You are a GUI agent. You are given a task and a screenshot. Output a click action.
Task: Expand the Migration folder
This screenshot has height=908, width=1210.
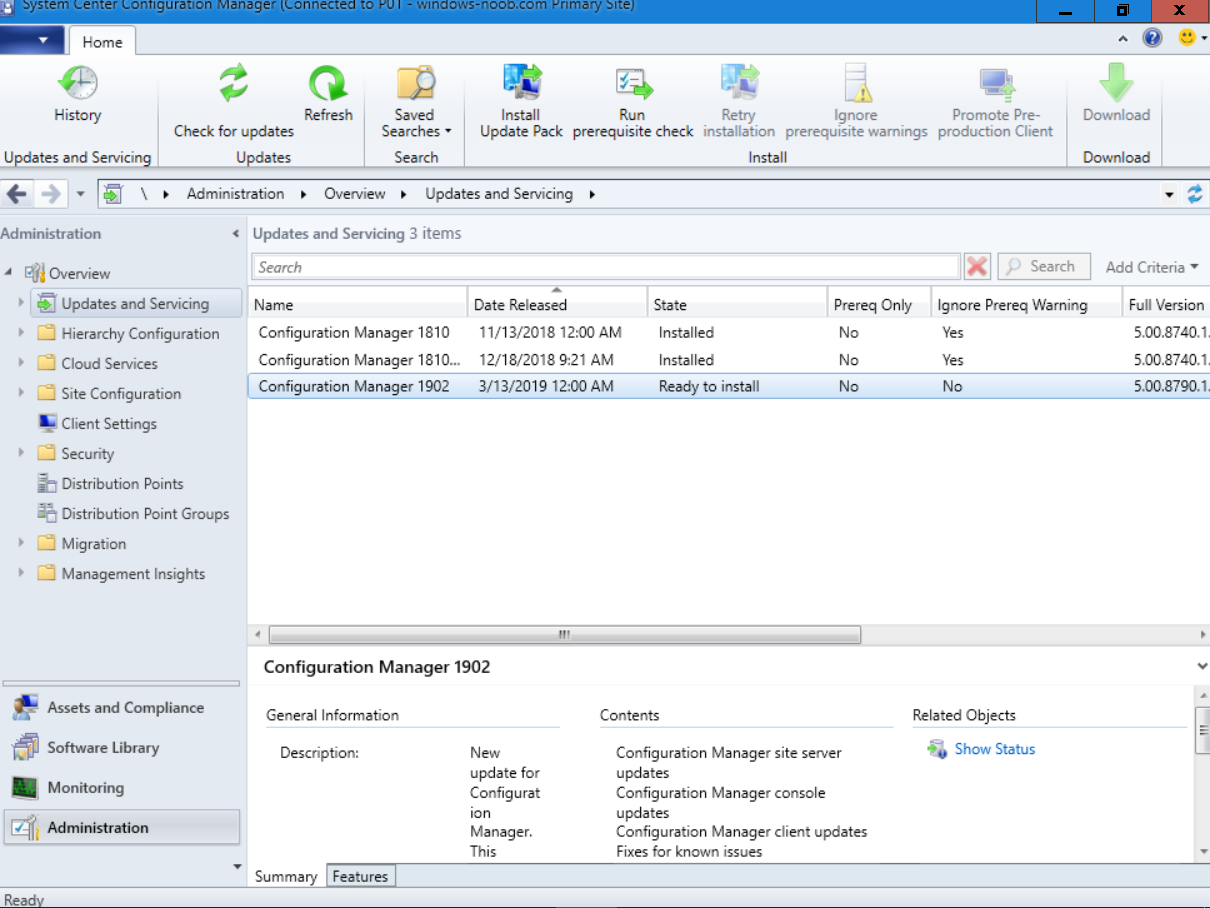20,543
